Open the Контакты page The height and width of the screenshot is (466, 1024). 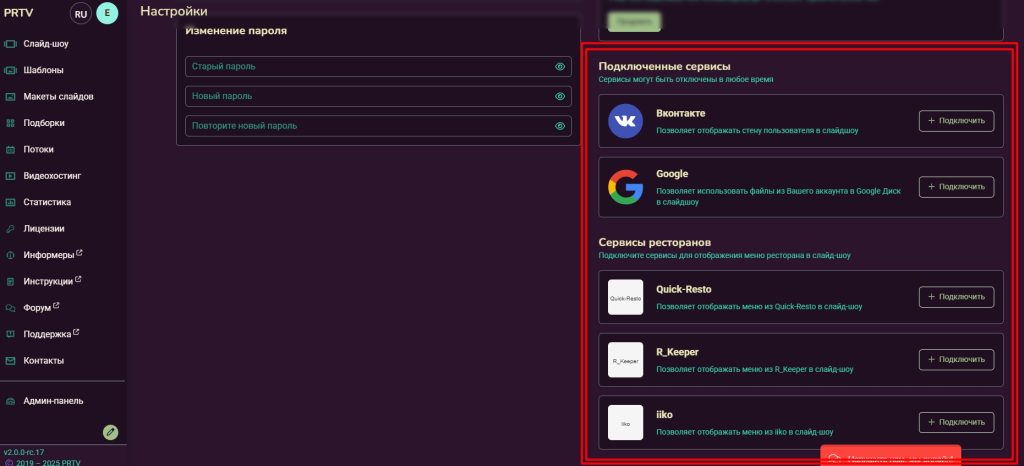[44, 361]
